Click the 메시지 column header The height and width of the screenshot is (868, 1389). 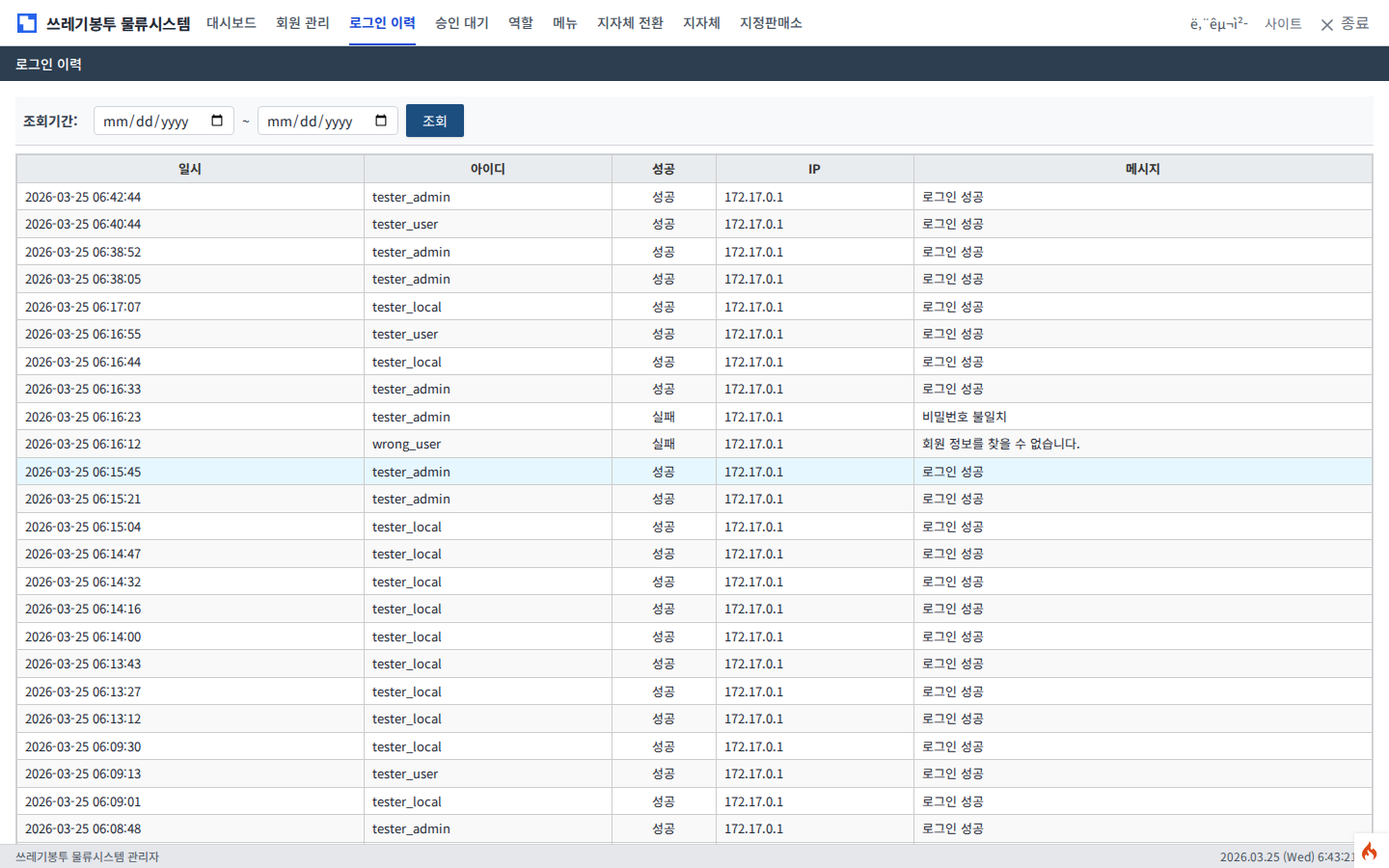tap(1142, 169)
